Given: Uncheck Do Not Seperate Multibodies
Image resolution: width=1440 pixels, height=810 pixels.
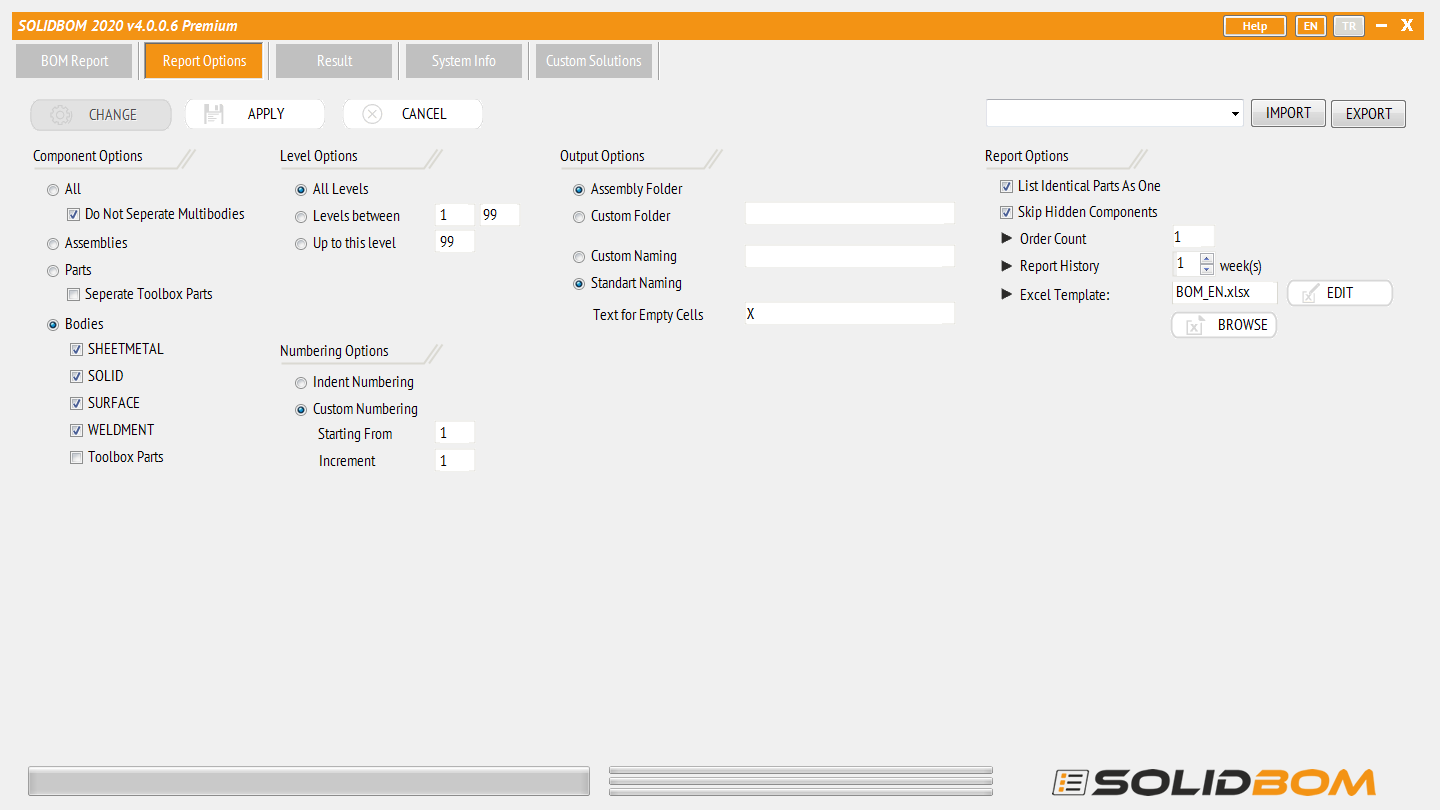Looking at the screenshot, I should pyautogui.click(x=73, y=214).
